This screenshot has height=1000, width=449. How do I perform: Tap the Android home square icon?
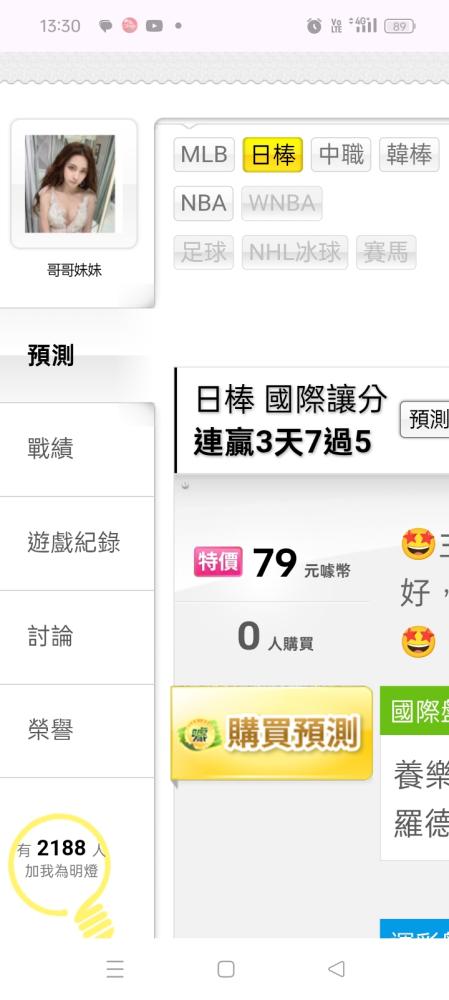(x=226, y=969)
